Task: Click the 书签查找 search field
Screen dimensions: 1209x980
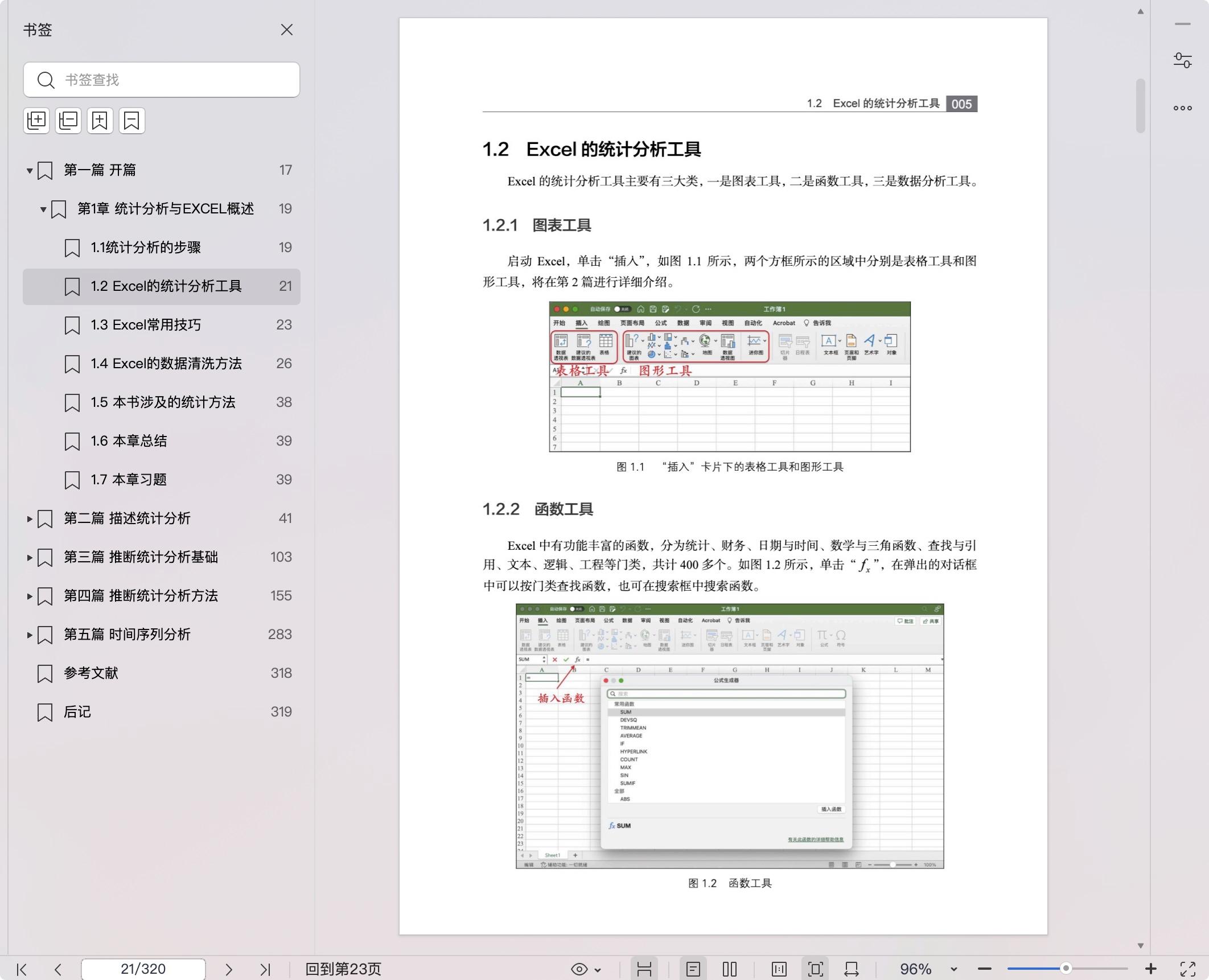Action: [162, 80]
